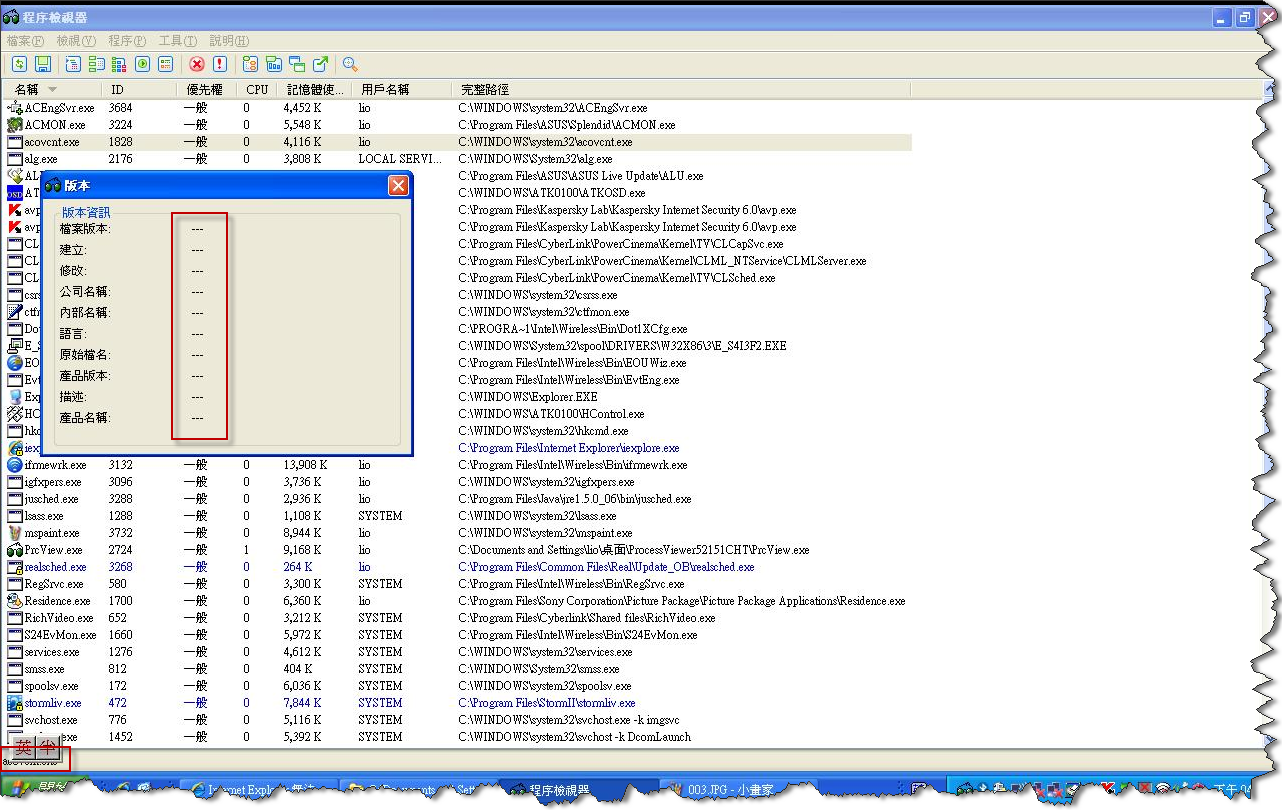Viewport: 1282px width, 810px height.
Task: Open the 程序(P) menu
Action: 127,41
